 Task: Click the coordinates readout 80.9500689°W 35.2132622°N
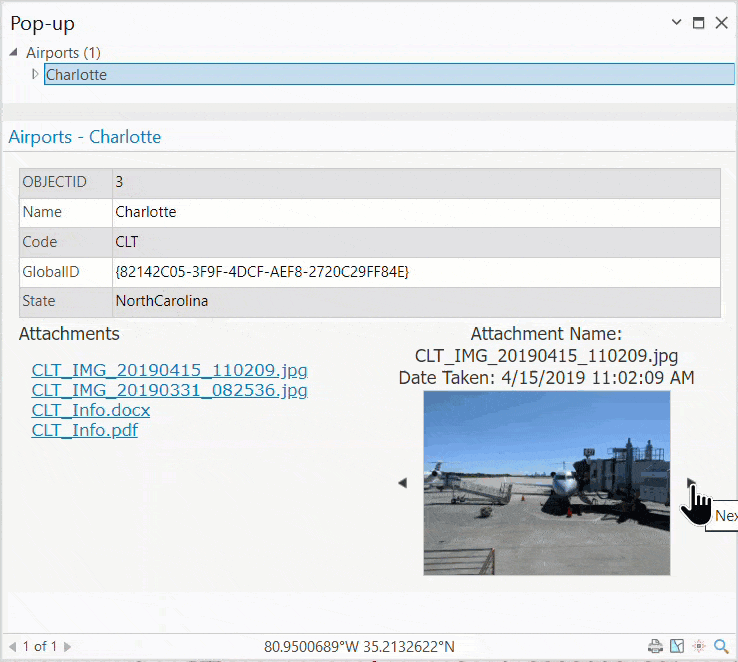(359, 646)
